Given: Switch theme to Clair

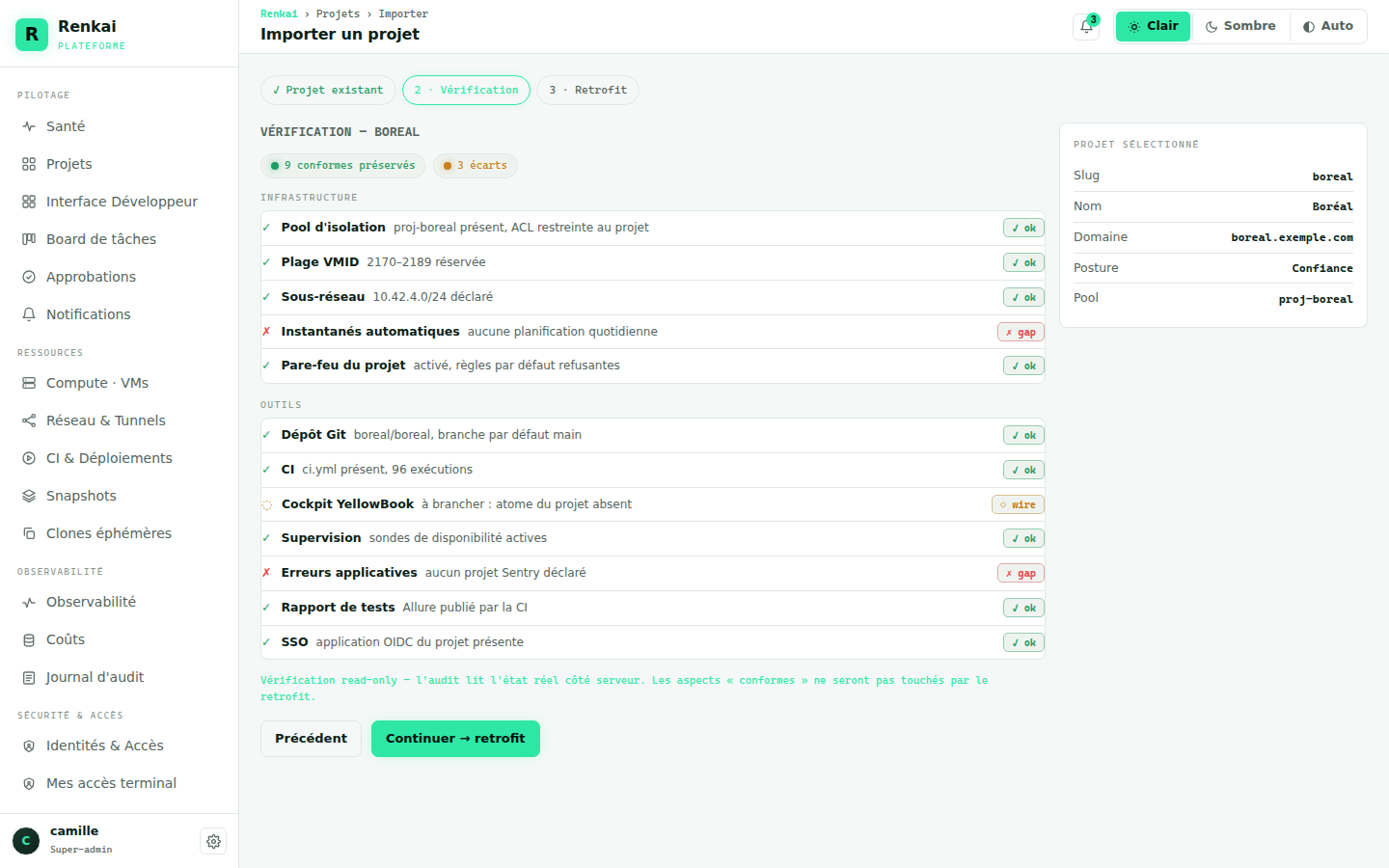Looking at the screenshot, I should 1154,26.
